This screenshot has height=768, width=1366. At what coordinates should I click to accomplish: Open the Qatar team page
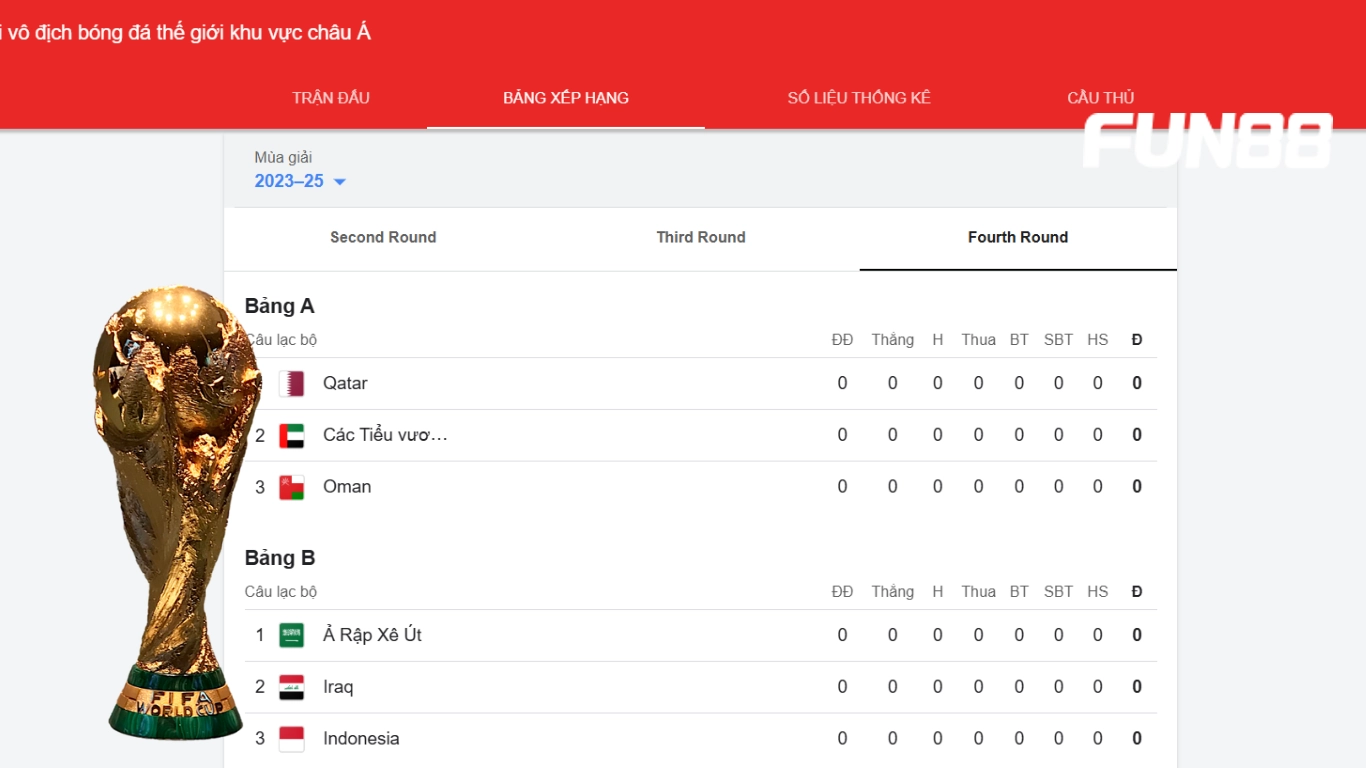[x=345, y=383]
